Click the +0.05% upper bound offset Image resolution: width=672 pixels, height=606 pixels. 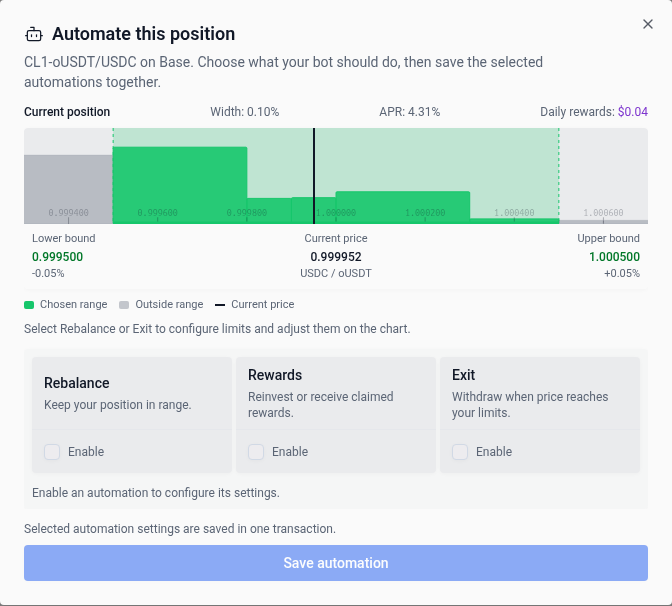point(622,273)
